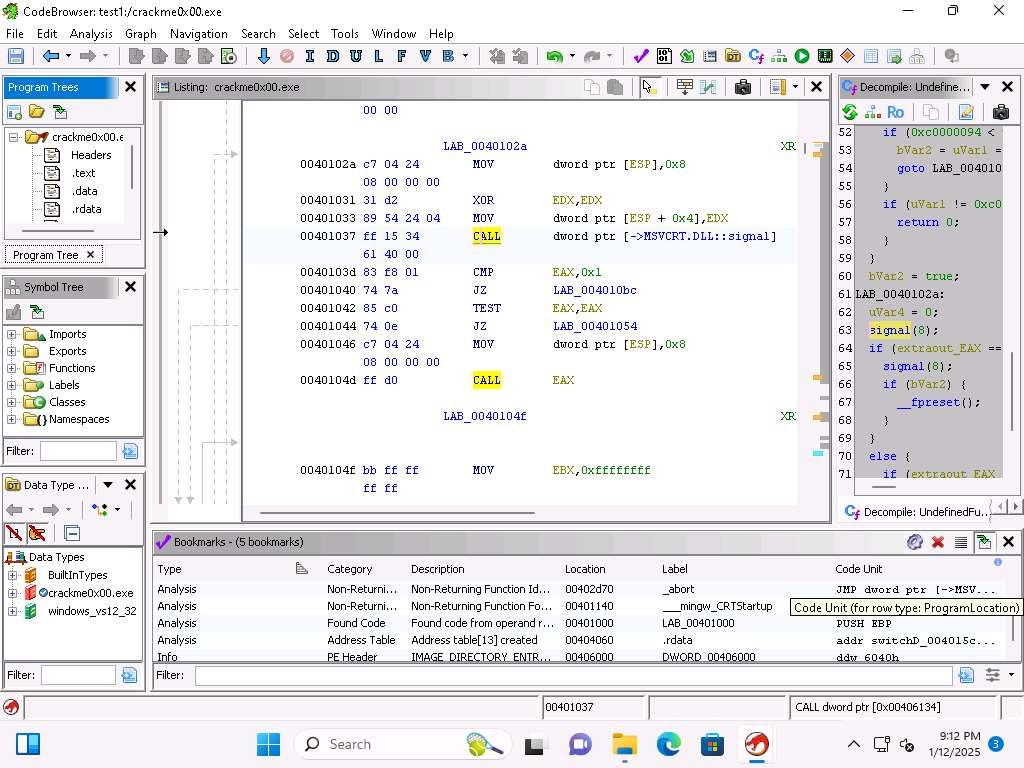
Task: Open the Bookmarks checkmark toolbar icon
Action: click(x=641, y=57)
